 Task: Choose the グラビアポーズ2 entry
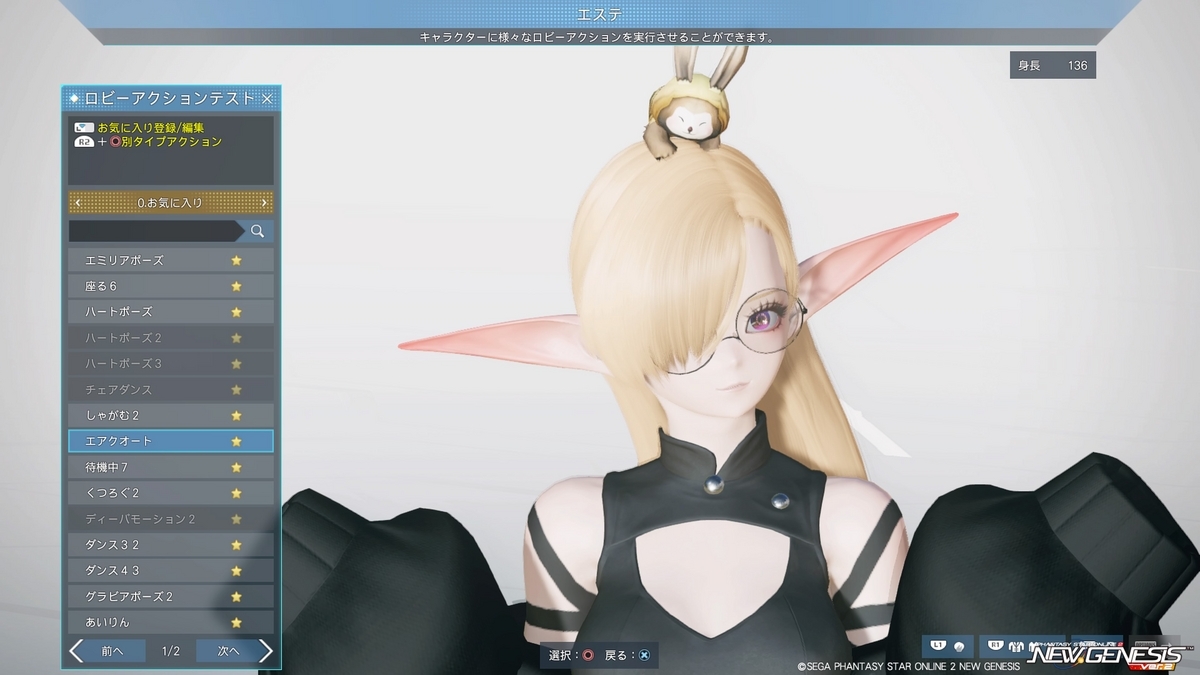click(170, 597)
